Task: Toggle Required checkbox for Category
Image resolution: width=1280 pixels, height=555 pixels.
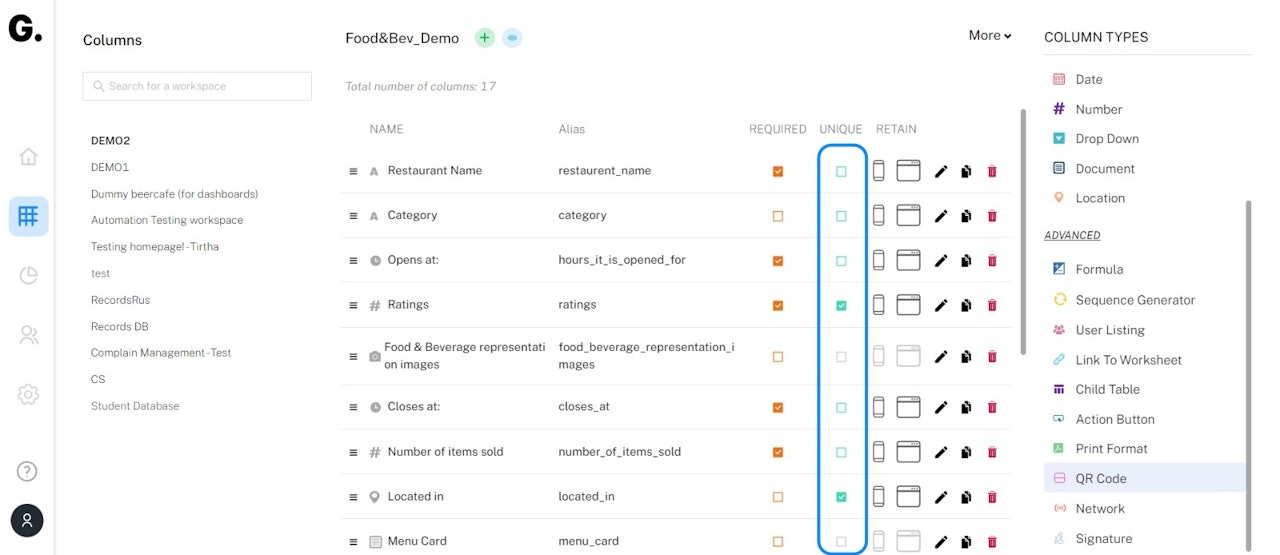Action: coord(778,216)
